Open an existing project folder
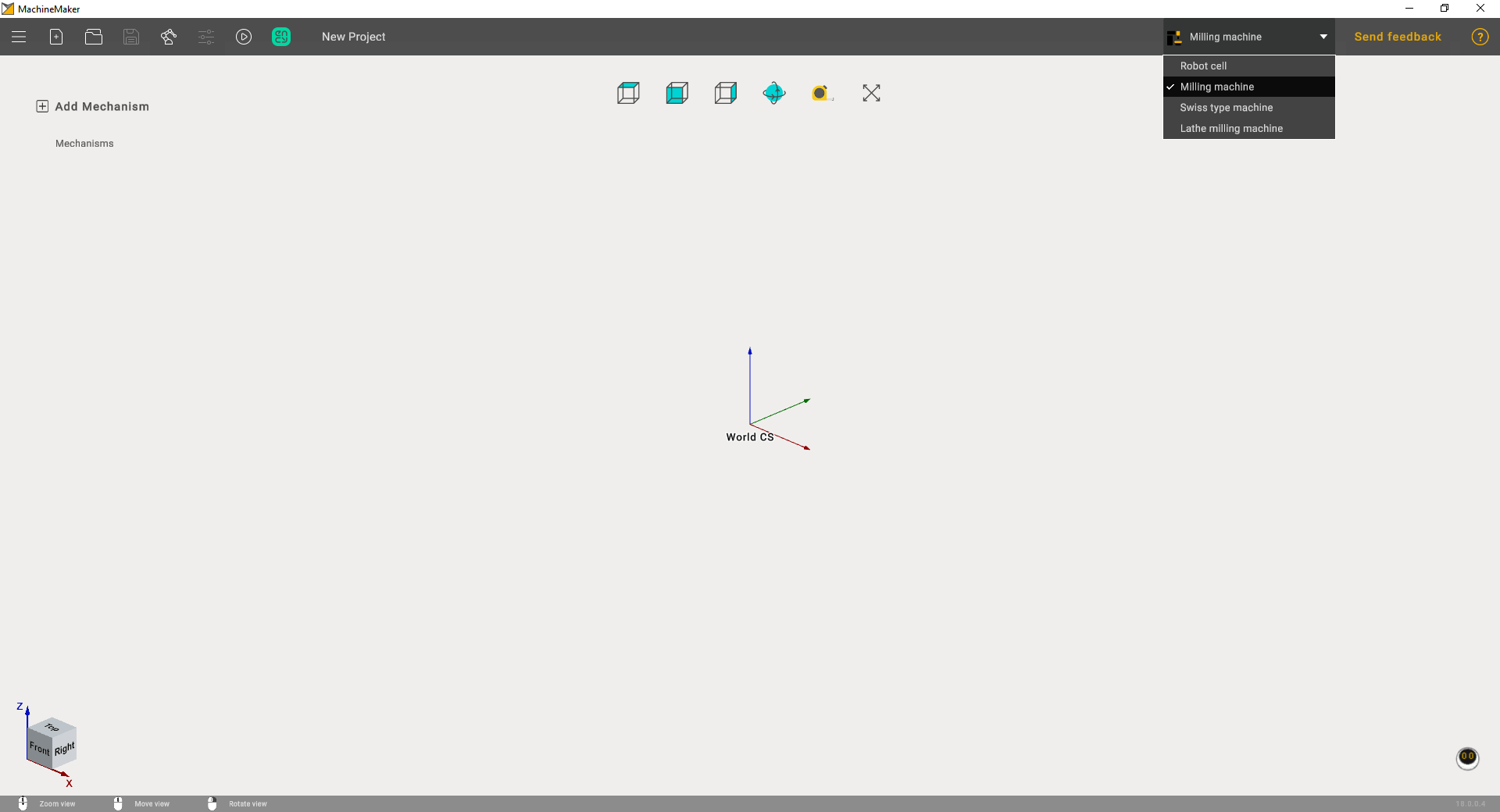The height and width of the screenshot is (812, 1500). pyautogui.click(x=94, y=37)
